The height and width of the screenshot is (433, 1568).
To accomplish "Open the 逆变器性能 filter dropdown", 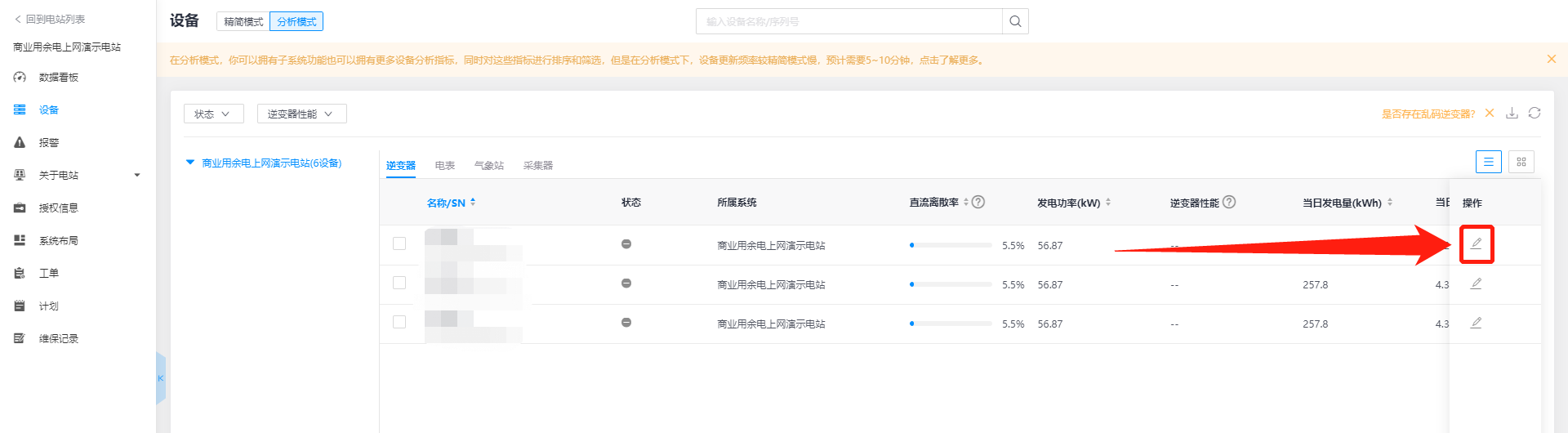I will coord(301,114).
